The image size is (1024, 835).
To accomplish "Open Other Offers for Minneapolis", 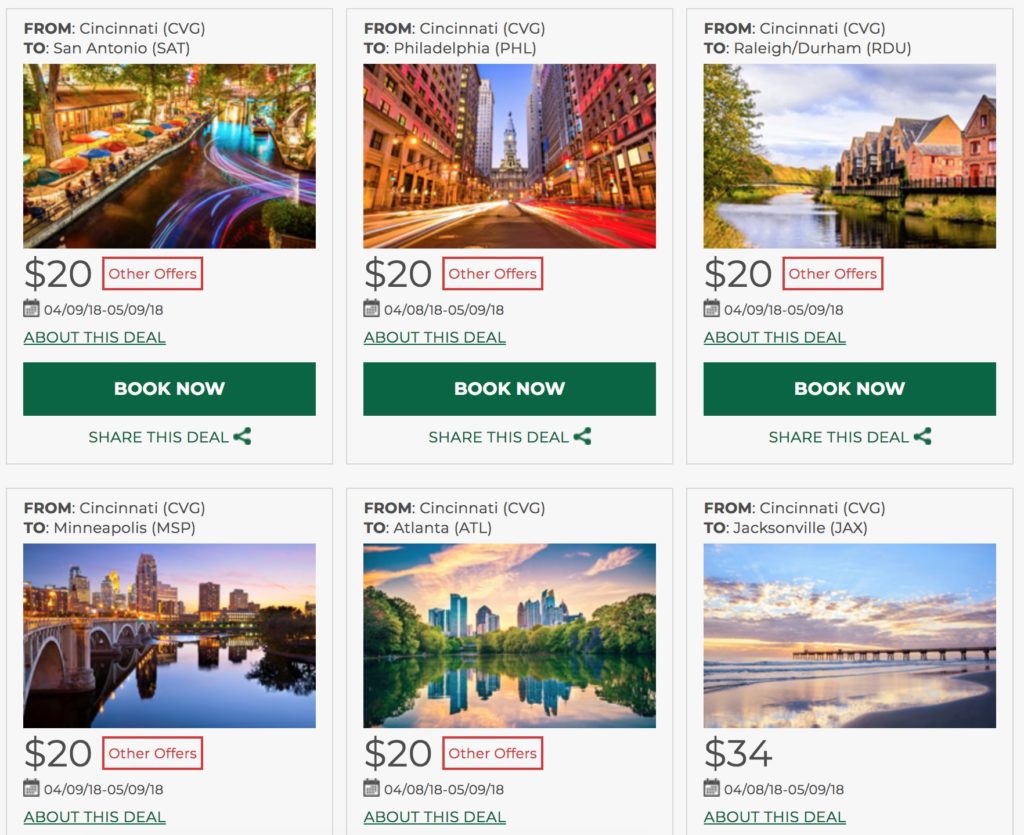I will 152,753.
